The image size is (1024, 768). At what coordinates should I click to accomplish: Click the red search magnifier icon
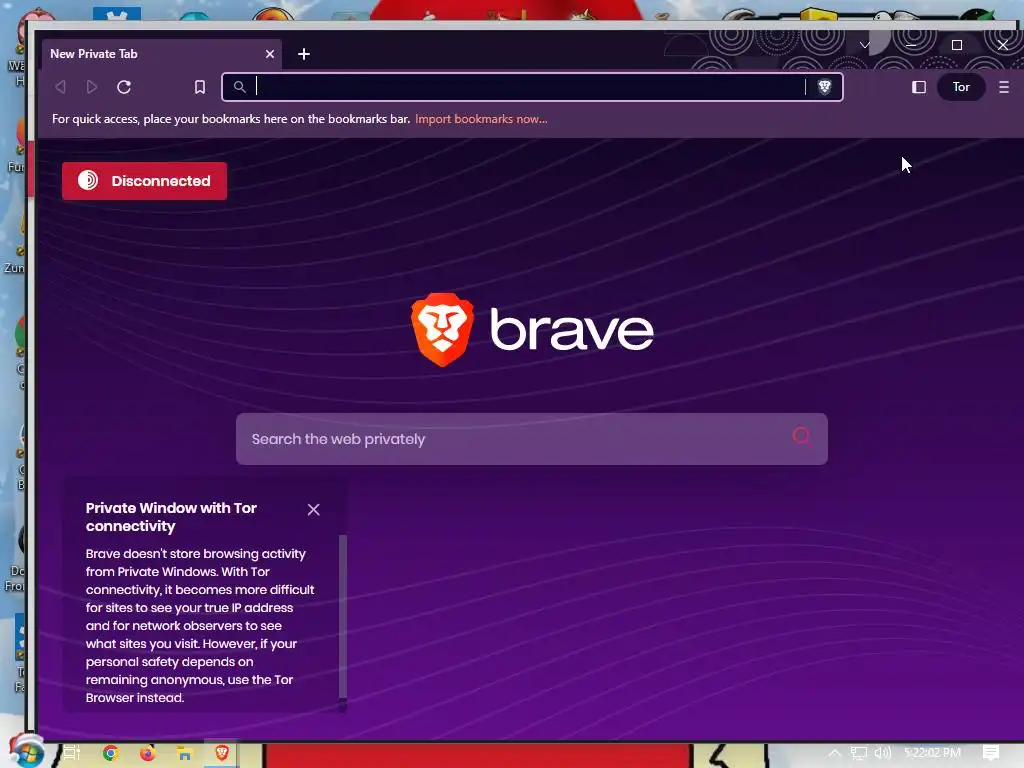802,436
